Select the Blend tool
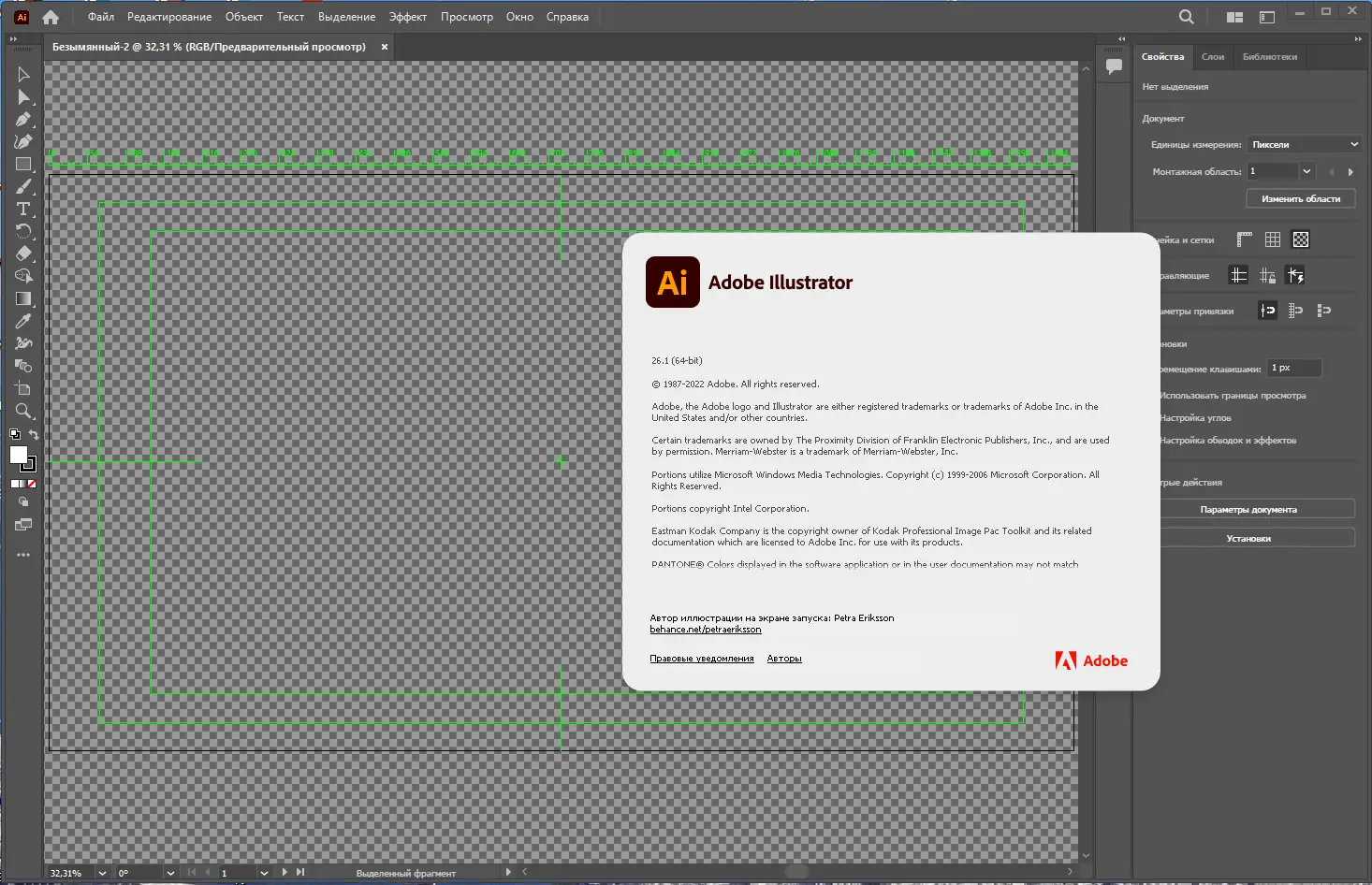This screenshot has width=1372, height=885. [23, 366]
